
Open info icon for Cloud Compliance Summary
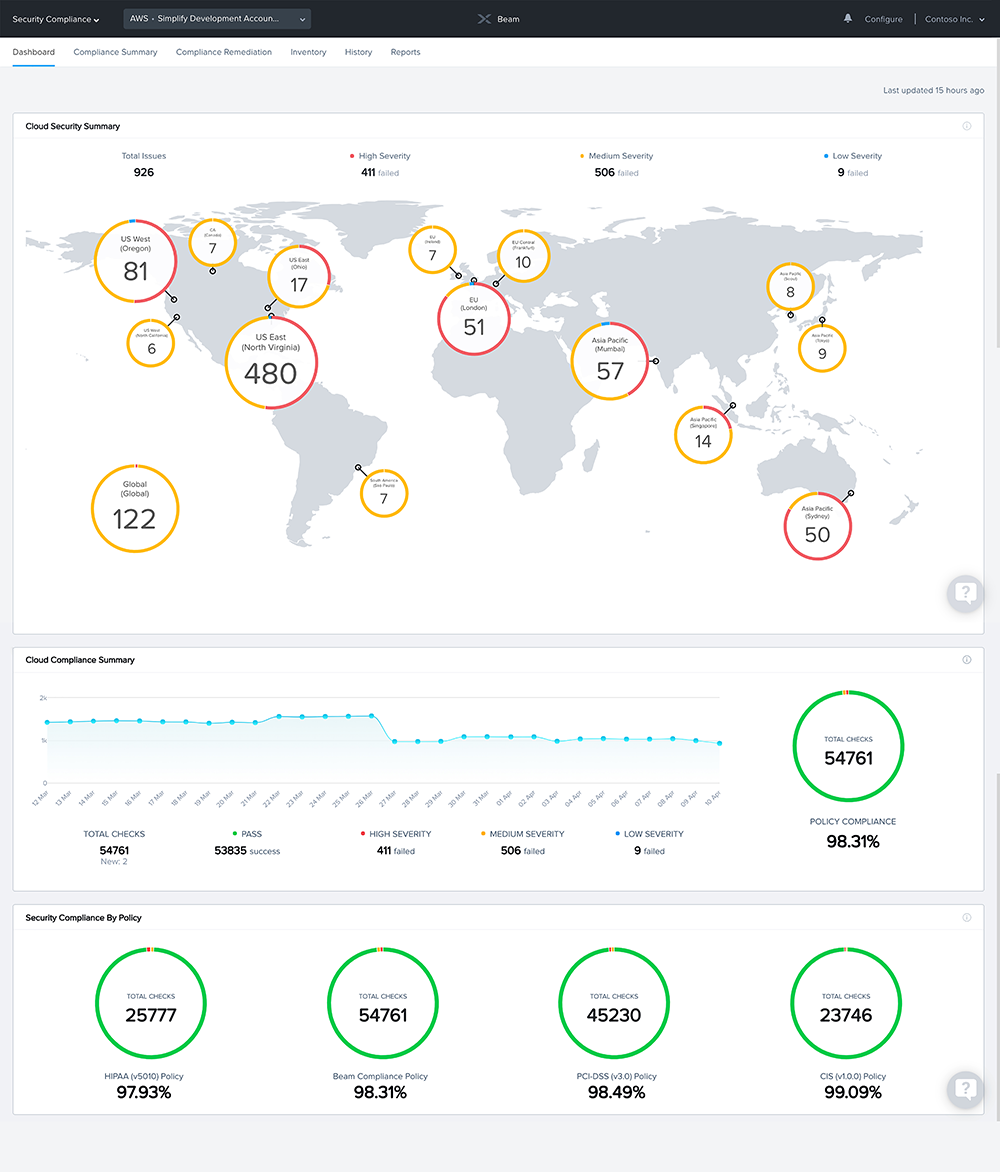tap(966, 660)
